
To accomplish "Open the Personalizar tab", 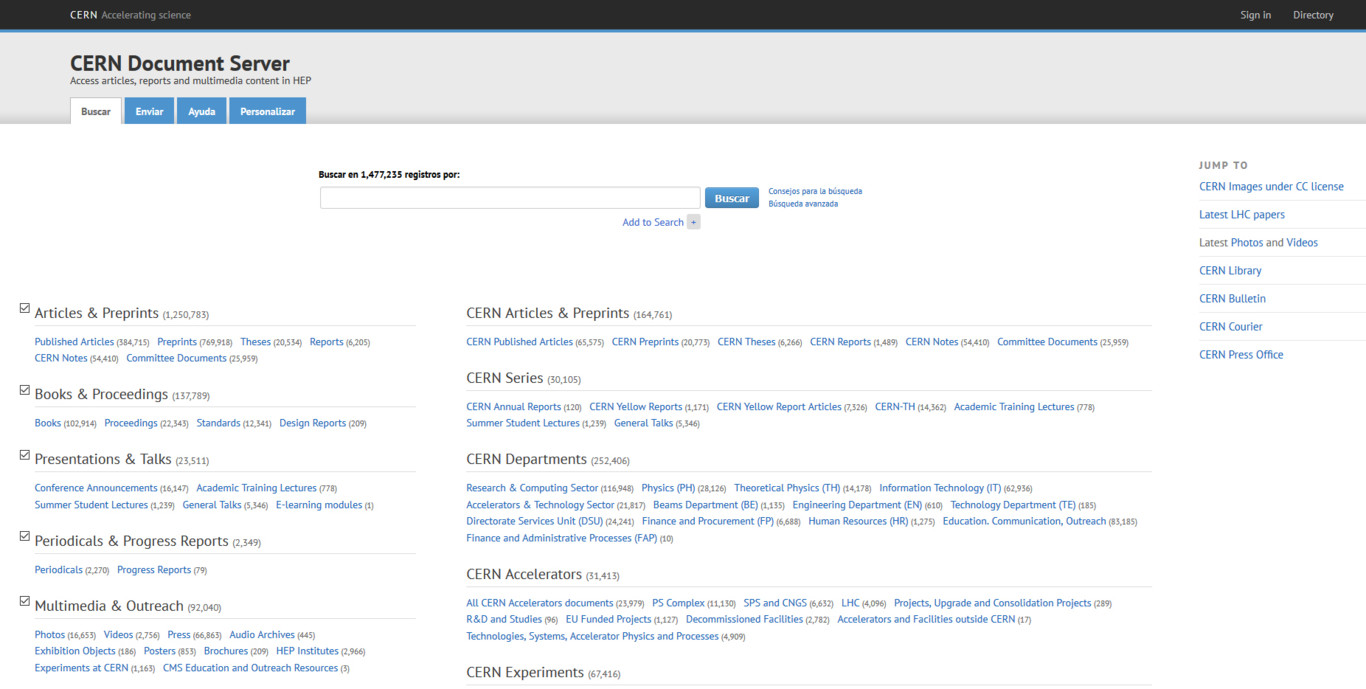I will click(x=267, y=111).
